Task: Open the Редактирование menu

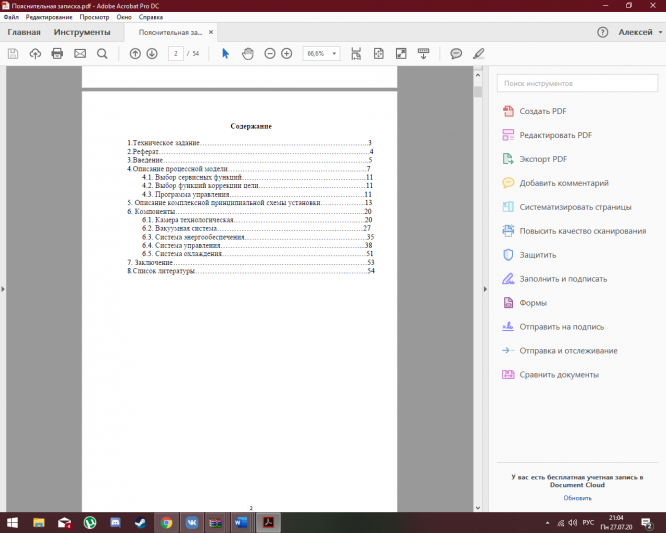Action: click(49, 17)
